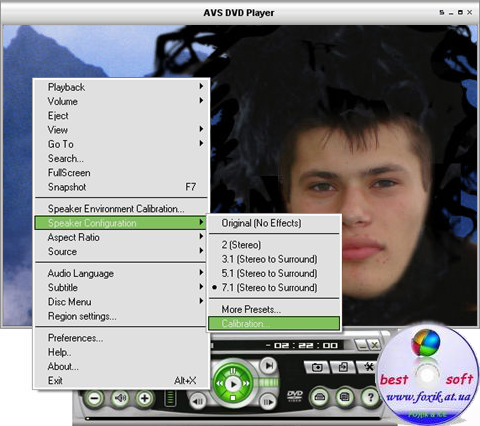The height and width of the screenshot is (426, 480).
Task: Expand the Audio Language submenu arrow
Action: [201, 273]
